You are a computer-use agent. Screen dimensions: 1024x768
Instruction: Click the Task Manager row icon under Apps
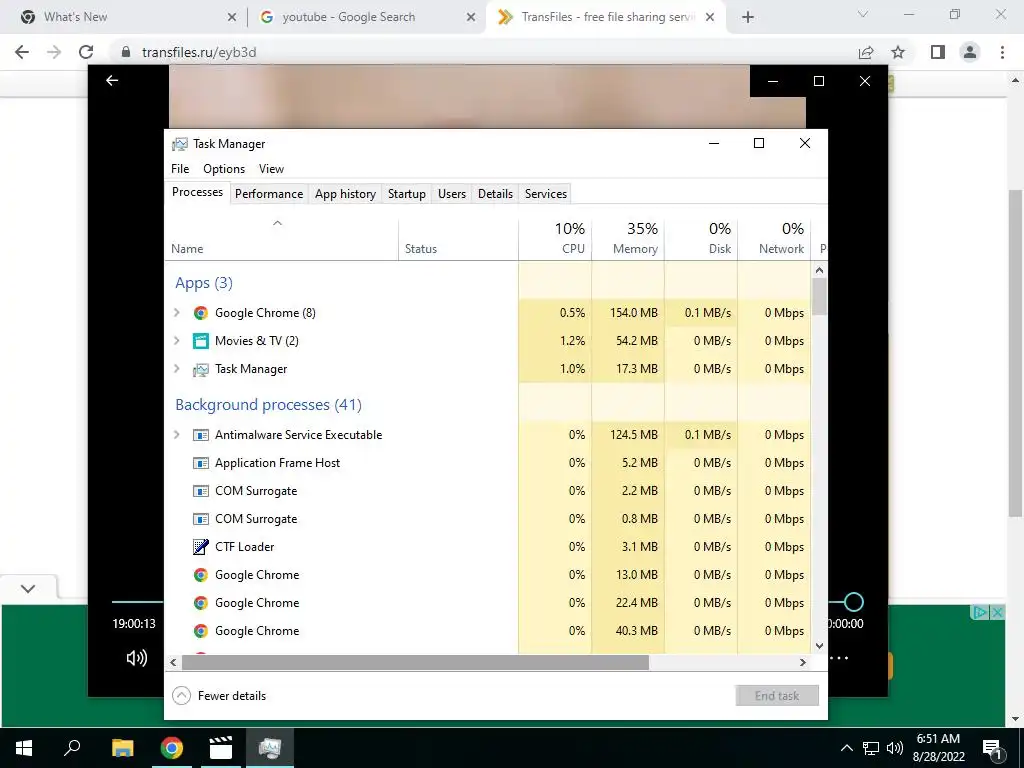200,370
